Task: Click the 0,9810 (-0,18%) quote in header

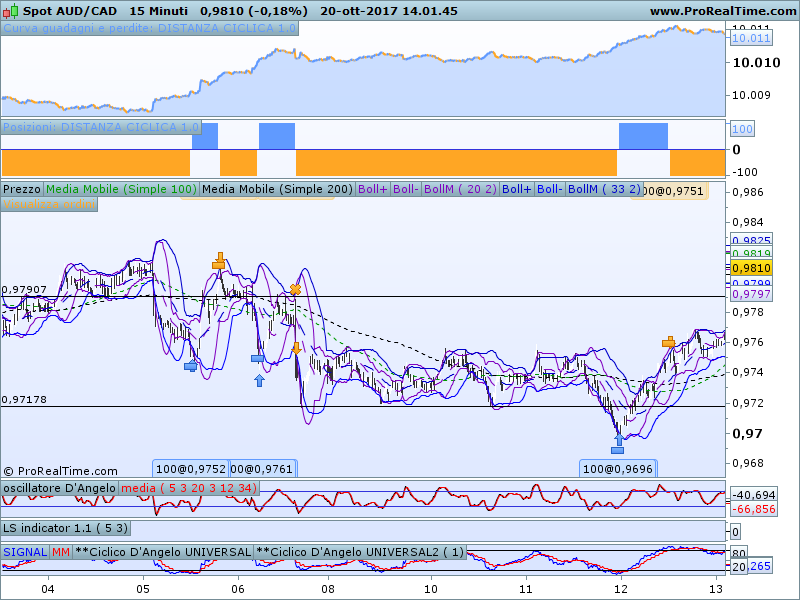Action: coord(254,11)
